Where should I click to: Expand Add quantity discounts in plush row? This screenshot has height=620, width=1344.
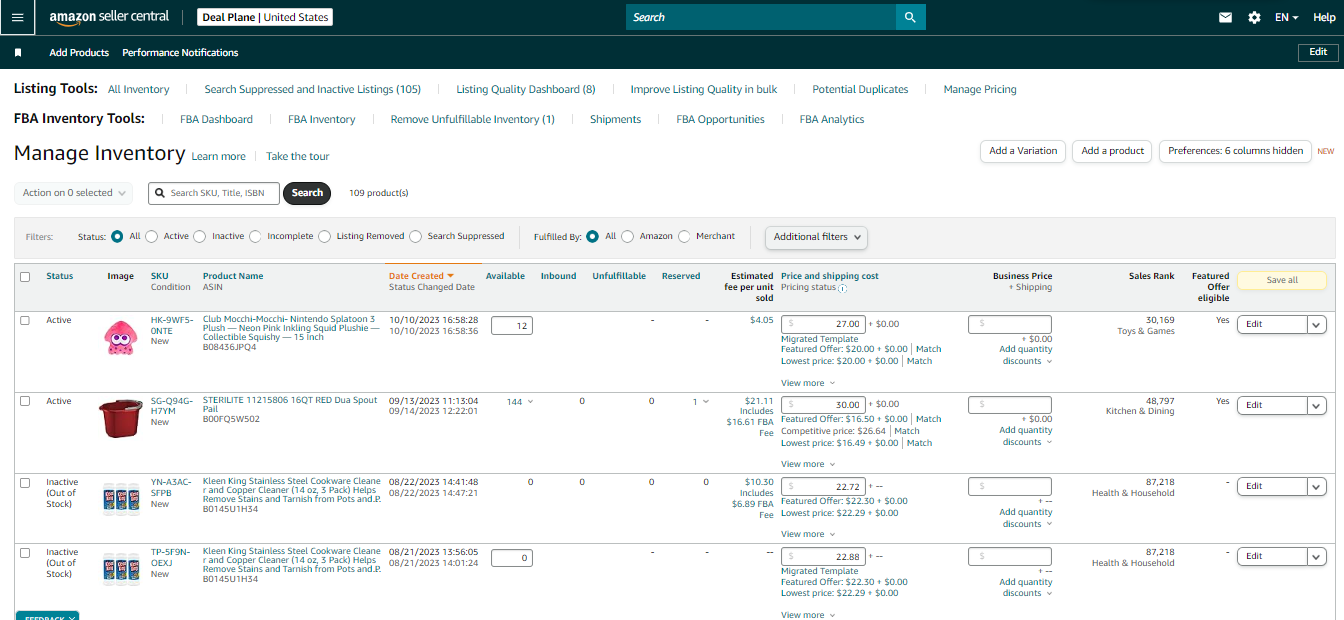point(1026,356)
